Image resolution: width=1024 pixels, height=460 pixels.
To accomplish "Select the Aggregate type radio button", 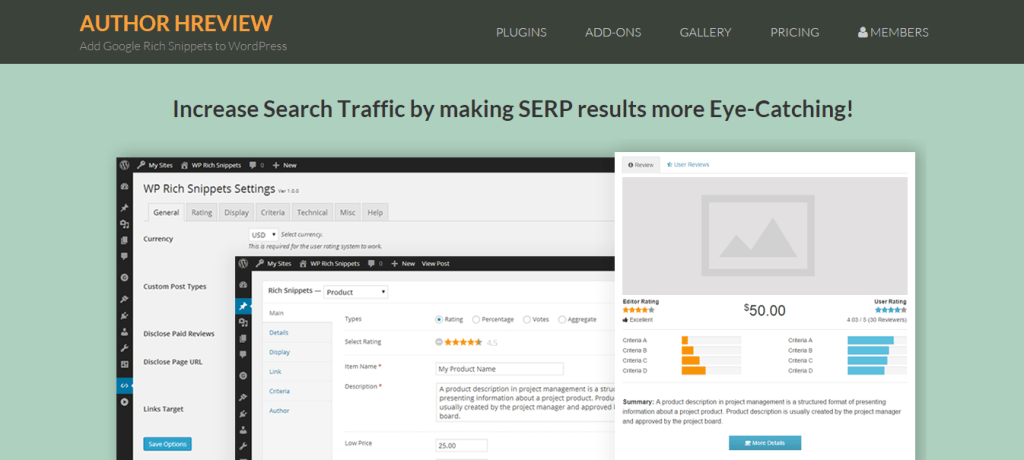I will [562, 320].
